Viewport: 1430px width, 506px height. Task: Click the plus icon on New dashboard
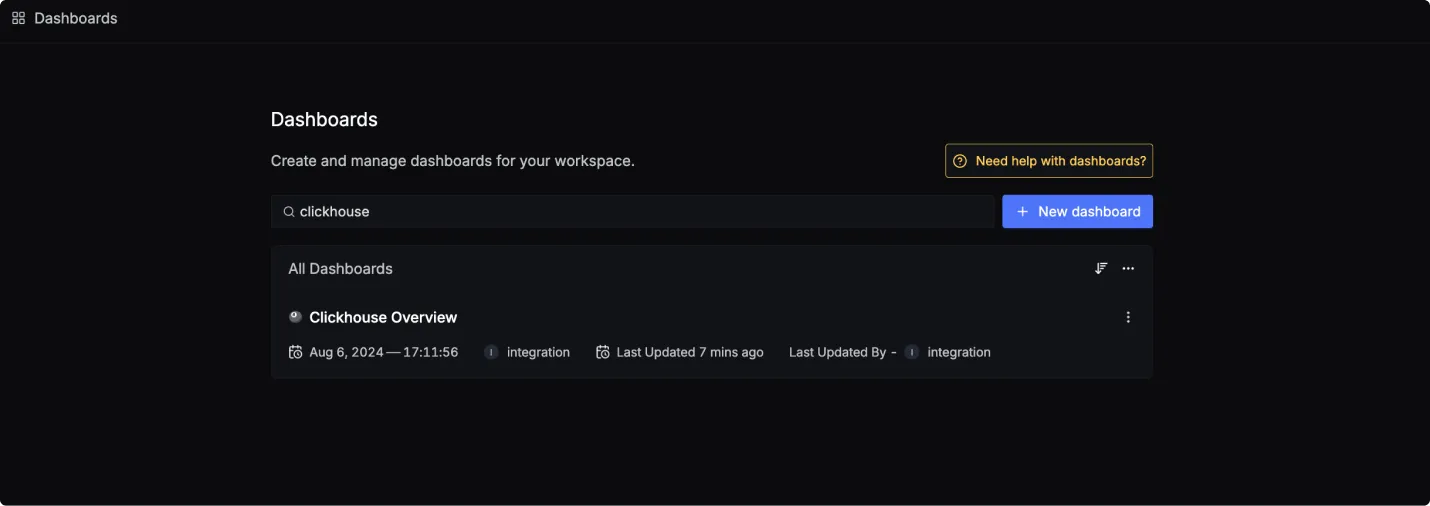(1022, 212)
